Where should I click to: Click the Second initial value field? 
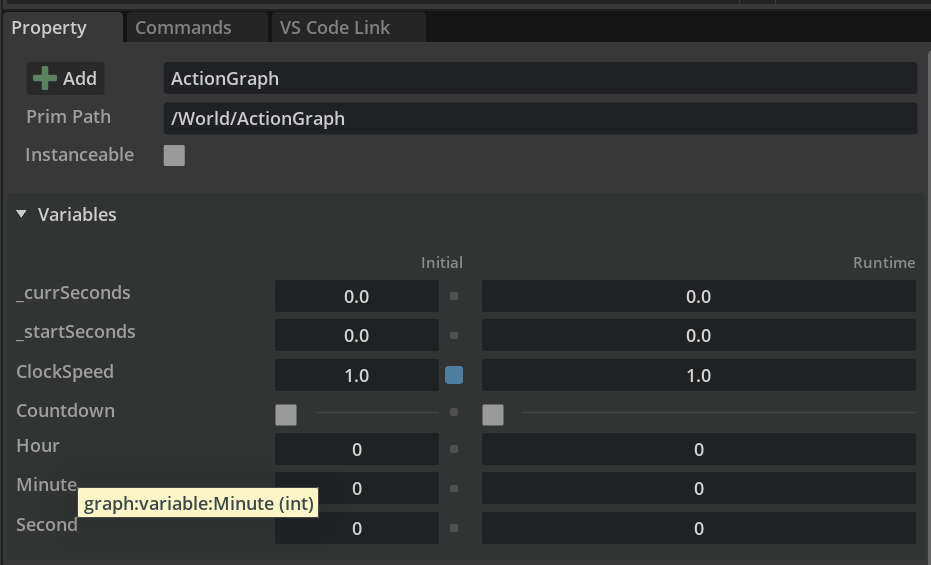(x=357, y=528)
